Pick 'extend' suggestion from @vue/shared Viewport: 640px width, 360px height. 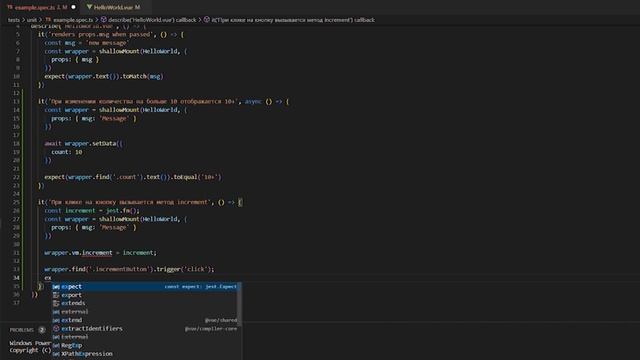[146, 320]
